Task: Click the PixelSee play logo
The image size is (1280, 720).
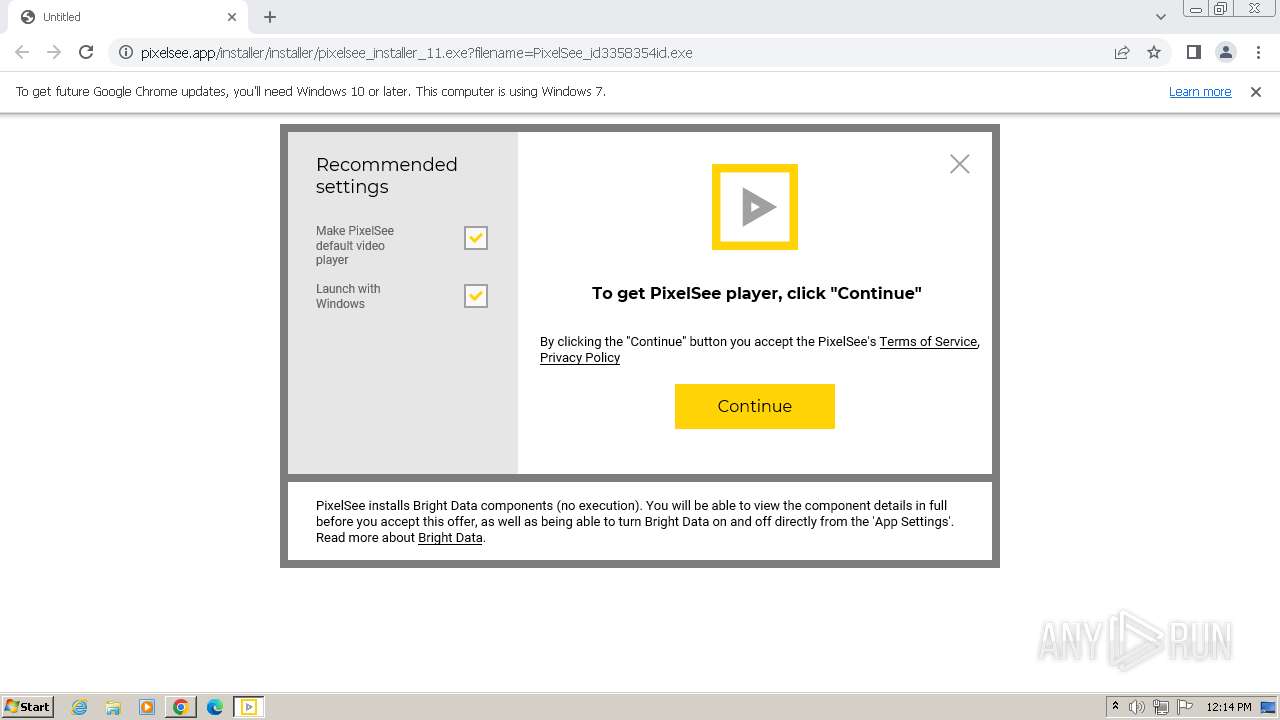Action: coord(755,207)
